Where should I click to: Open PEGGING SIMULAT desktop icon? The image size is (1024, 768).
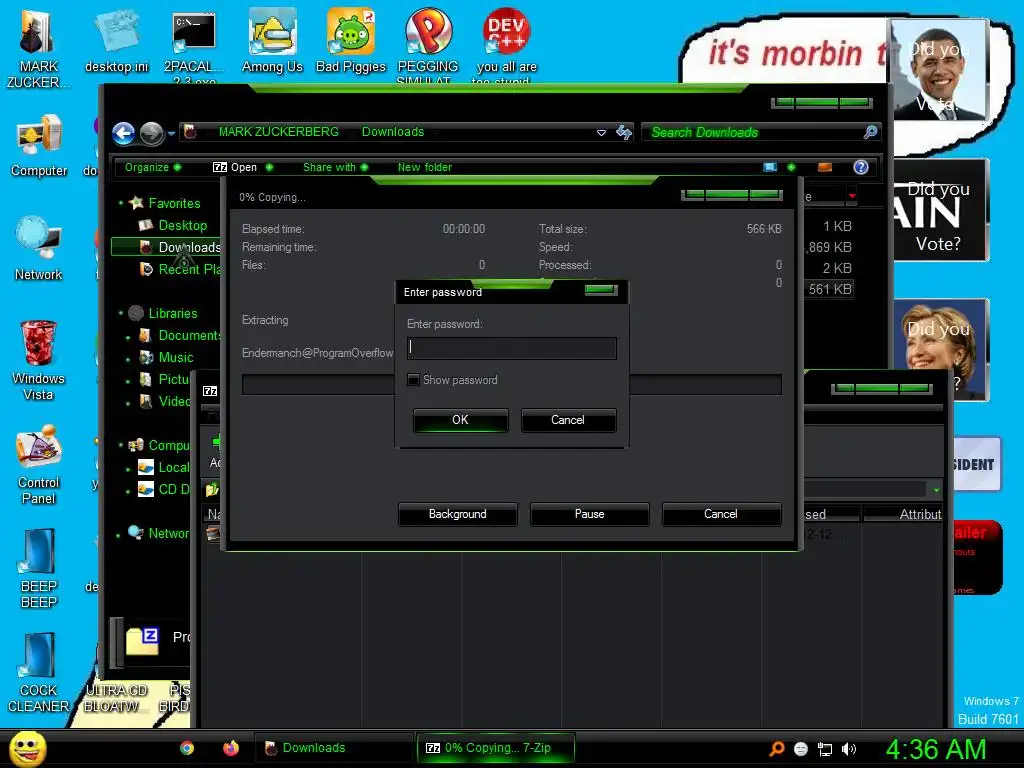[428, 44]
